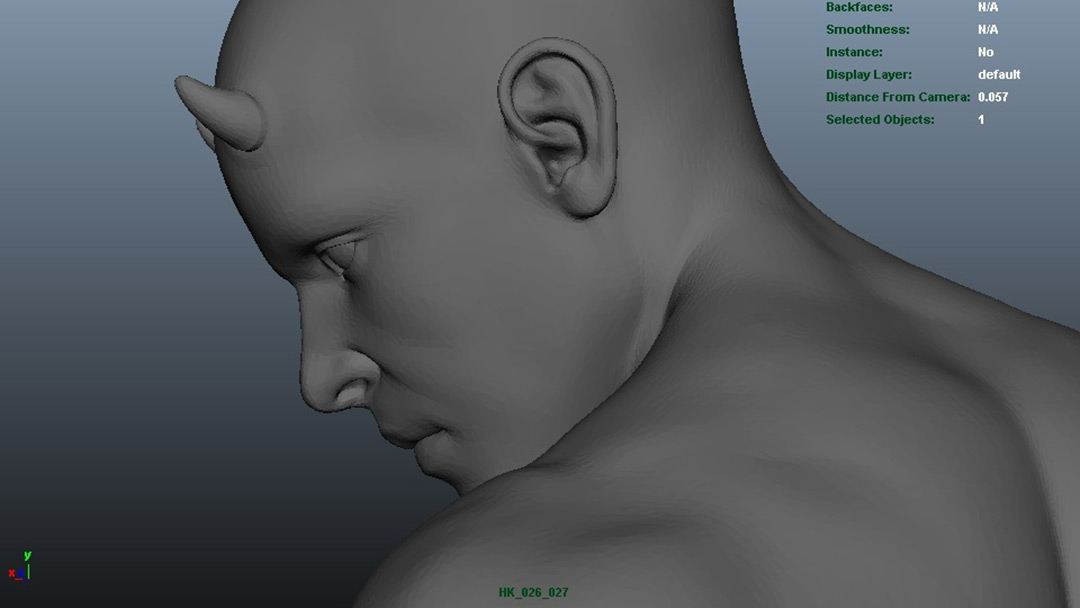Click the Display Layer HUD label
The width and height of the screenshot is (1080, 608).
click(x=868, y=75)
